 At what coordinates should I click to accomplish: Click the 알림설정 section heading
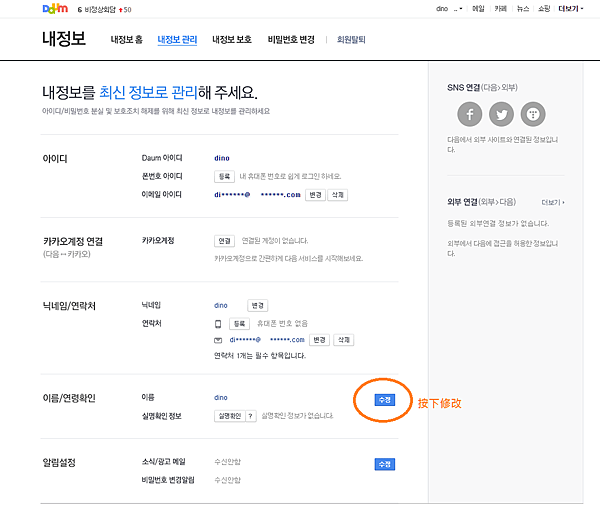[x=59, y=463]
